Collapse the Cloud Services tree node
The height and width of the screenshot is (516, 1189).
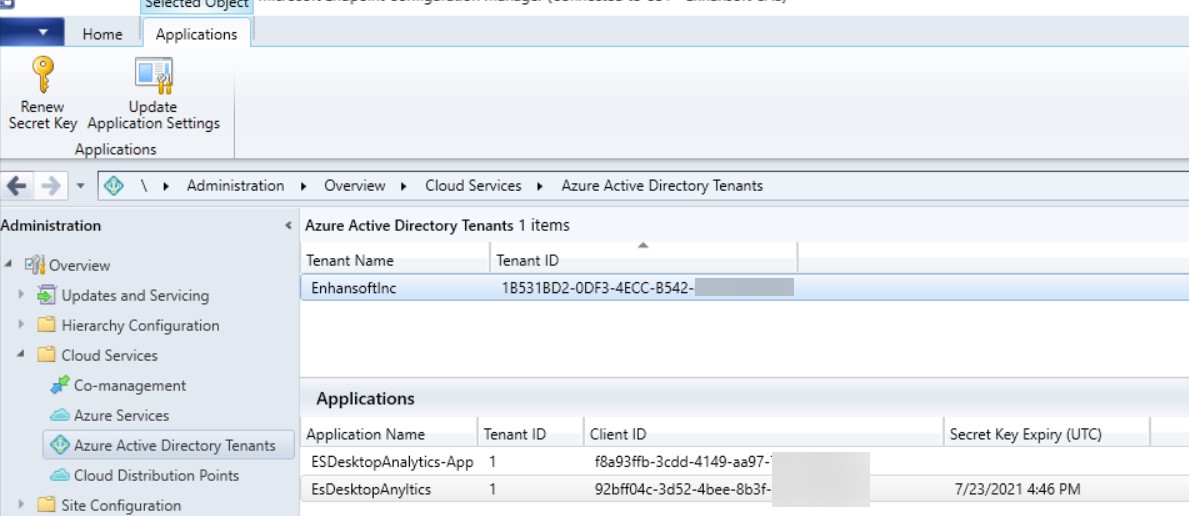coord(21,356)
